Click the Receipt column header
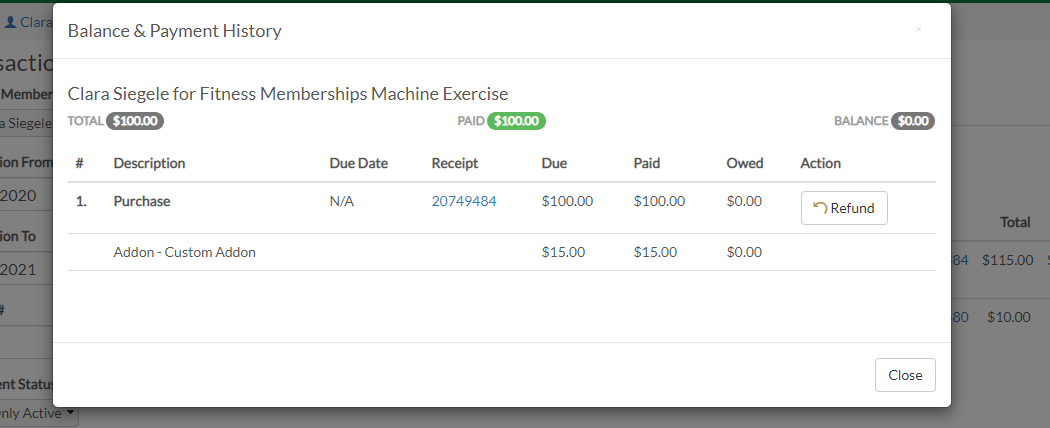Screen dimensions: 1050x428 [455, 163]
